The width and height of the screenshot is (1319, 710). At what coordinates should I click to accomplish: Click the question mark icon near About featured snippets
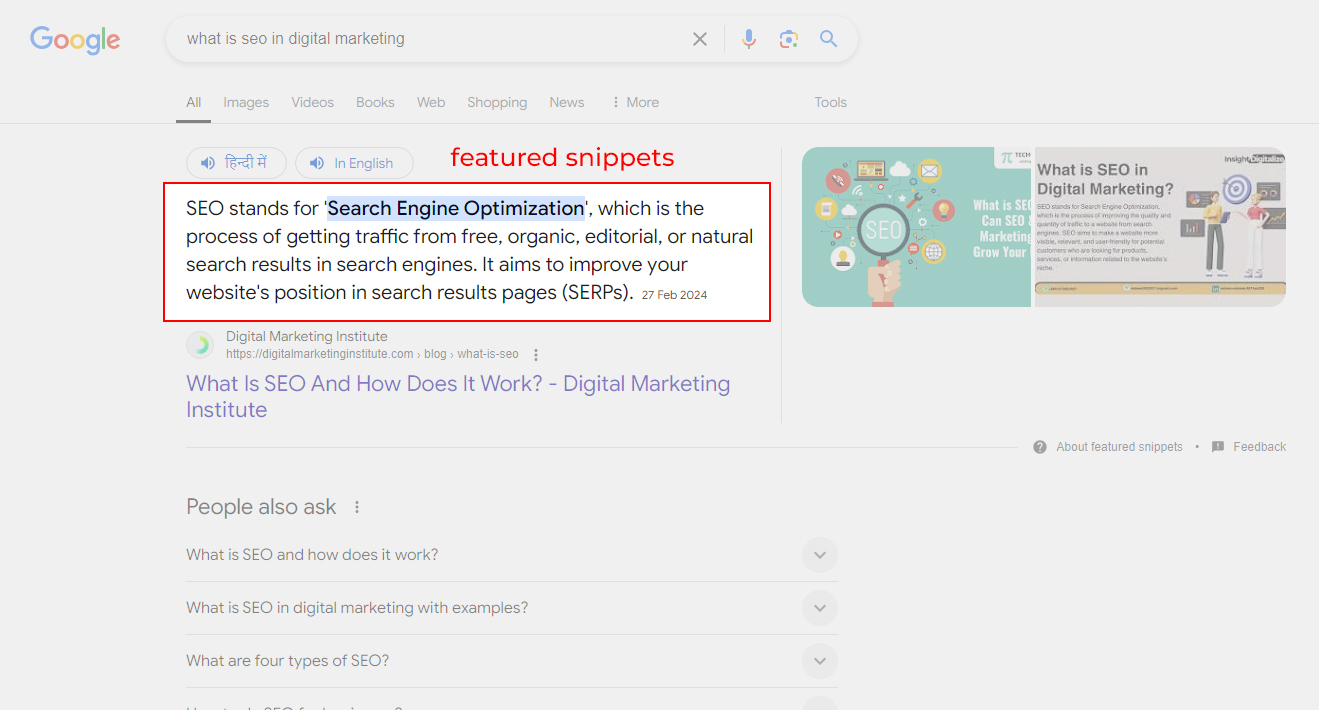1039,447
